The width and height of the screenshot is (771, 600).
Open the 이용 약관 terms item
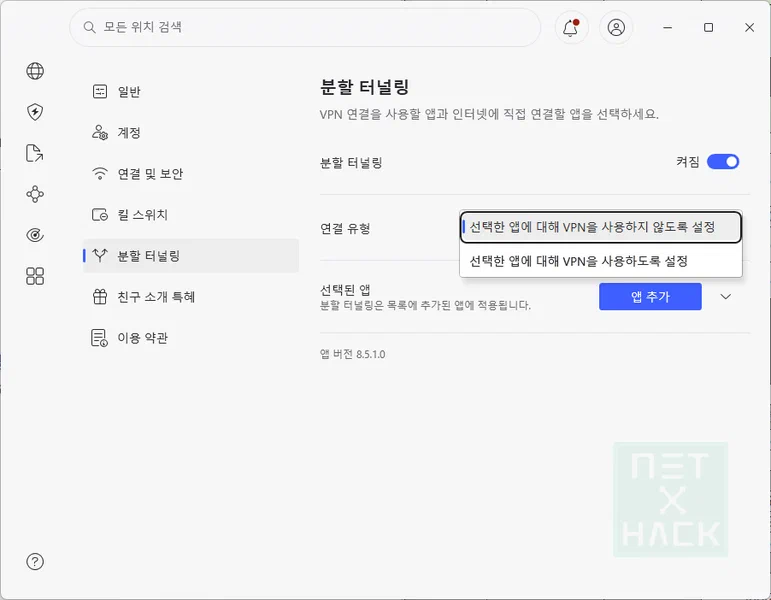[191, 338]
